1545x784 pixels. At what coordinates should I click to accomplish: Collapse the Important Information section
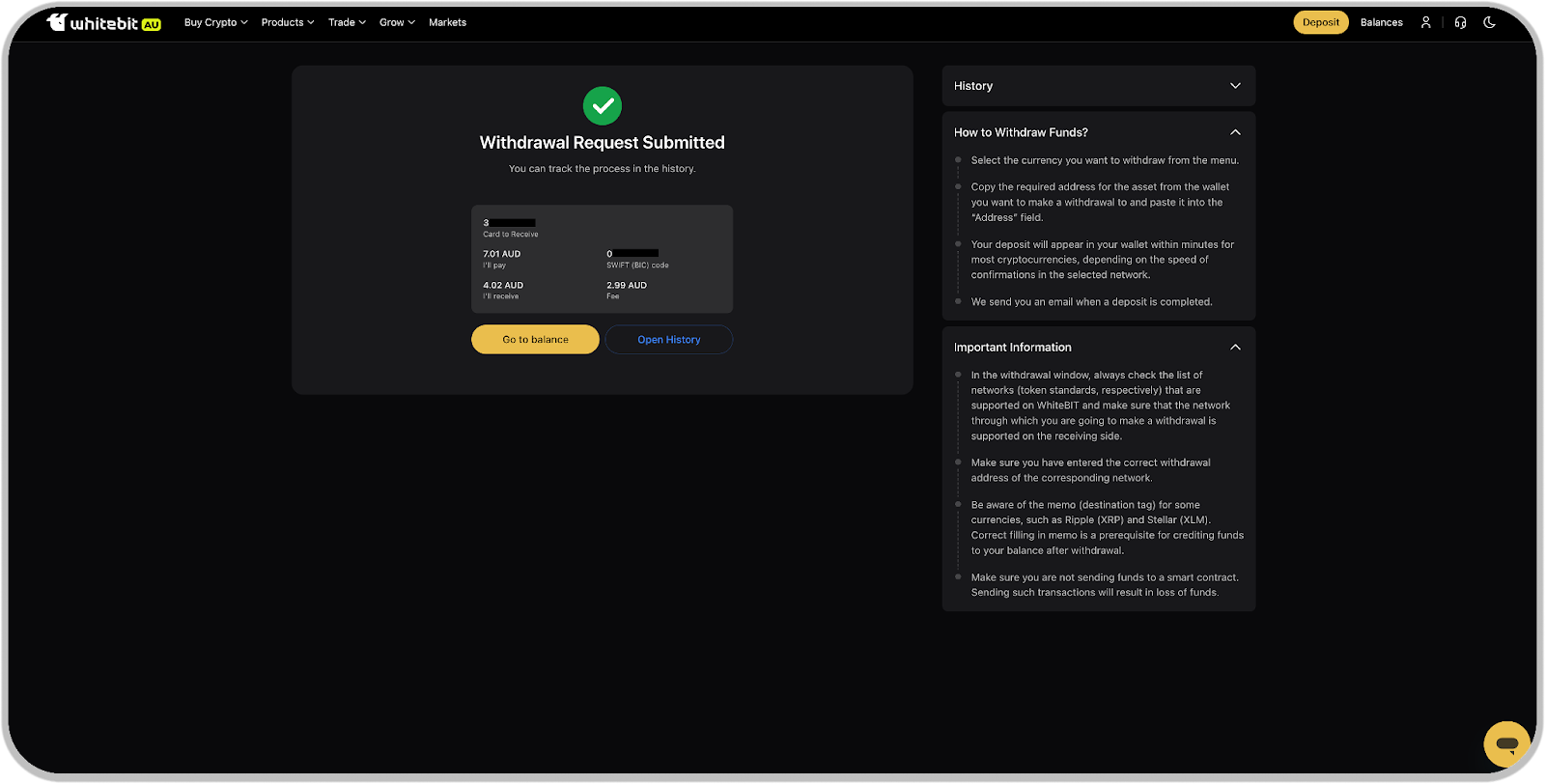coord(1235,348)
